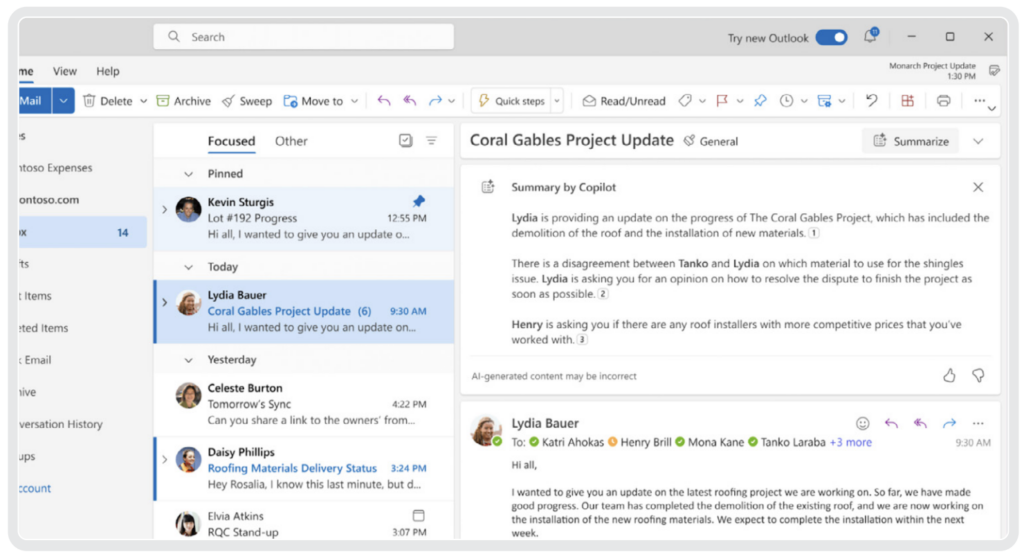Viewport: 1024px width, 554px height.
Task: Click the Reply arrow in the toolbar
Action: [x=384, y=101]
